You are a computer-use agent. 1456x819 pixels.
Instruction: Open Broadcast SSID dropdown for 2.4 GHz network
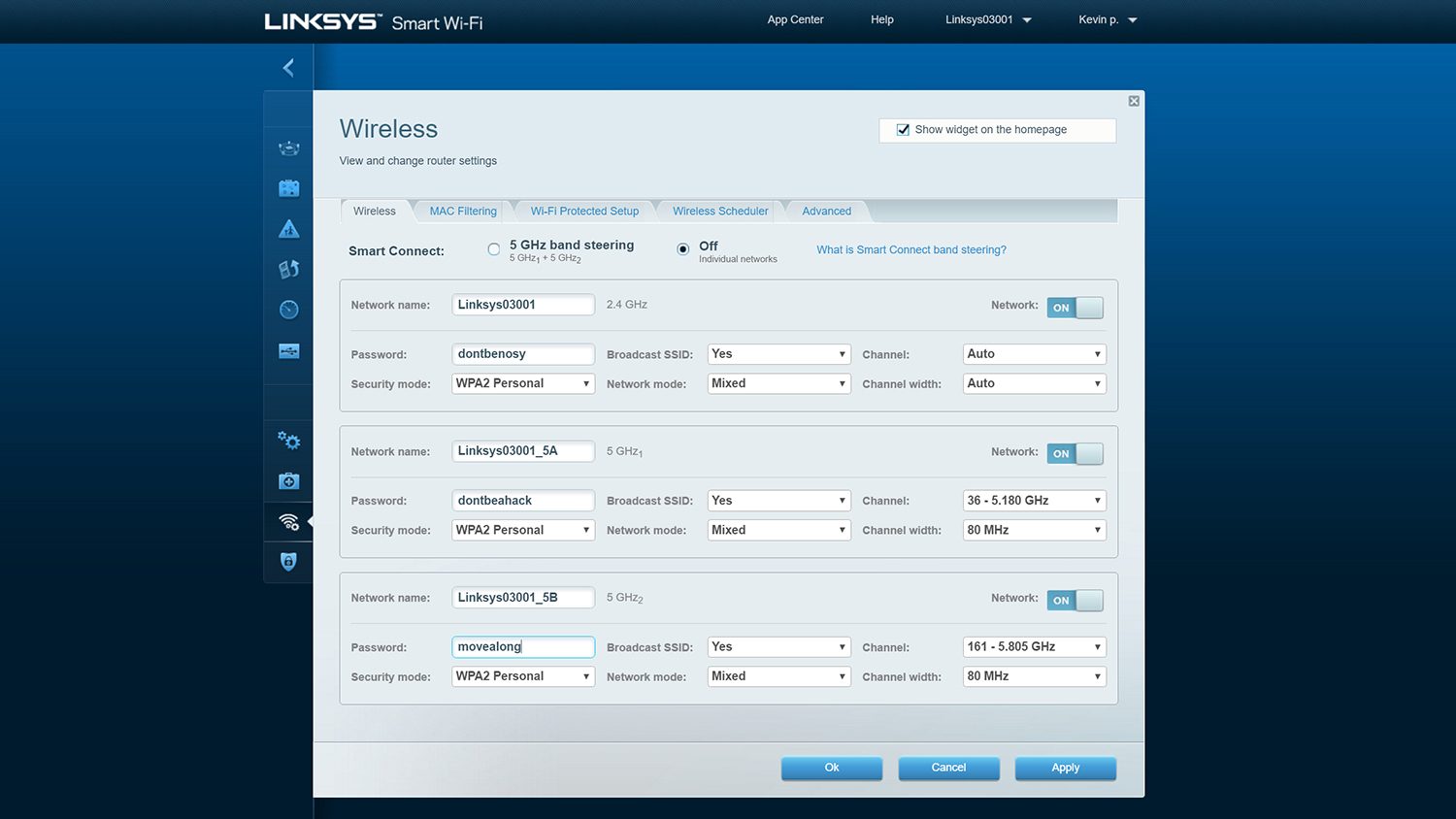coord(778,354)
